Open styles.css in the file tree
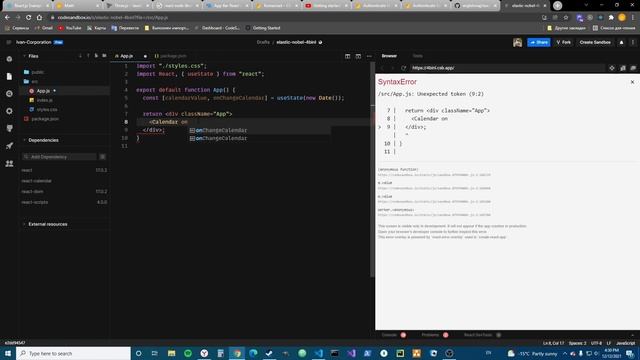Image resolution: width=640 pixels, height=360 pixels. pyautogui.click(x=47, y=109)
